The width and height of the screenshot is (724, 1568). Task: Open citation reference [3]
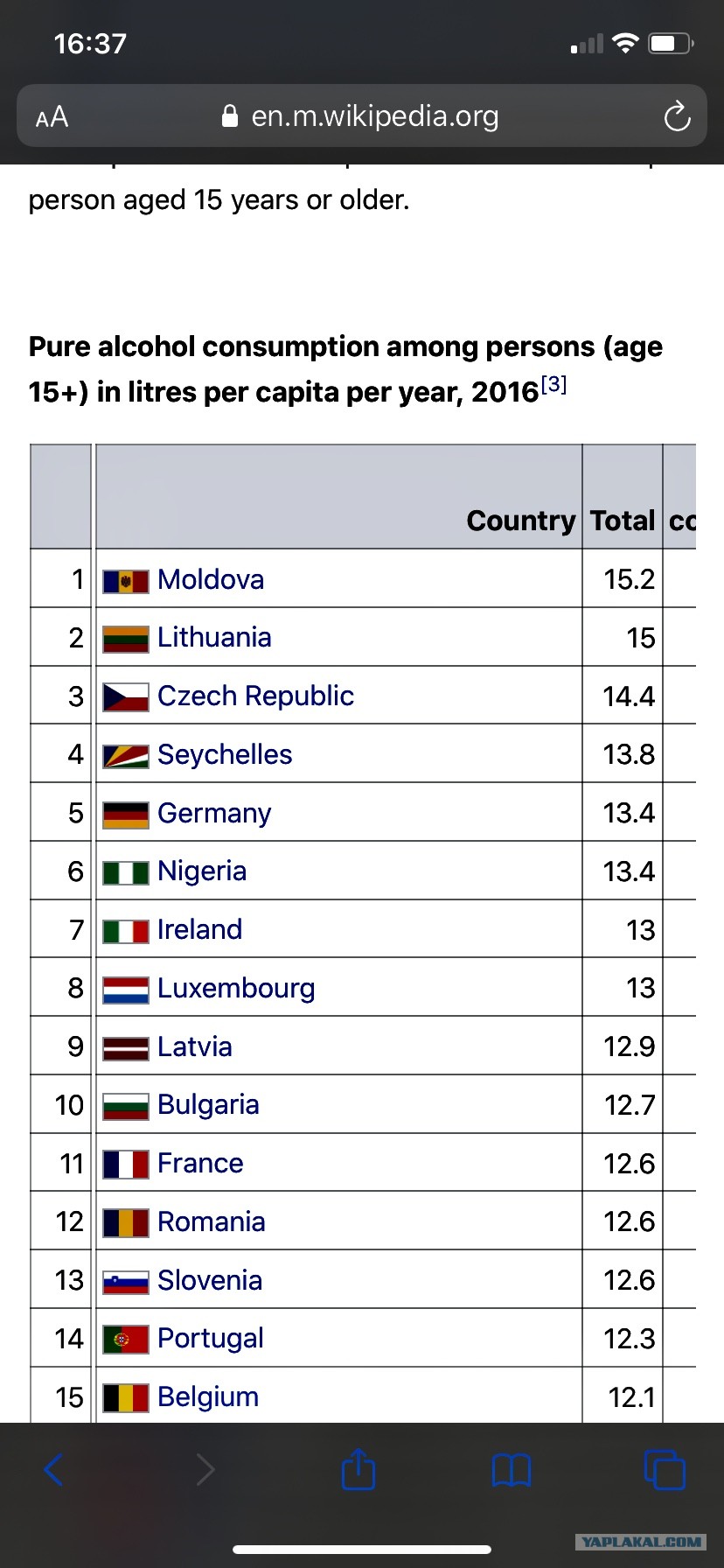(x=553, y=384)
